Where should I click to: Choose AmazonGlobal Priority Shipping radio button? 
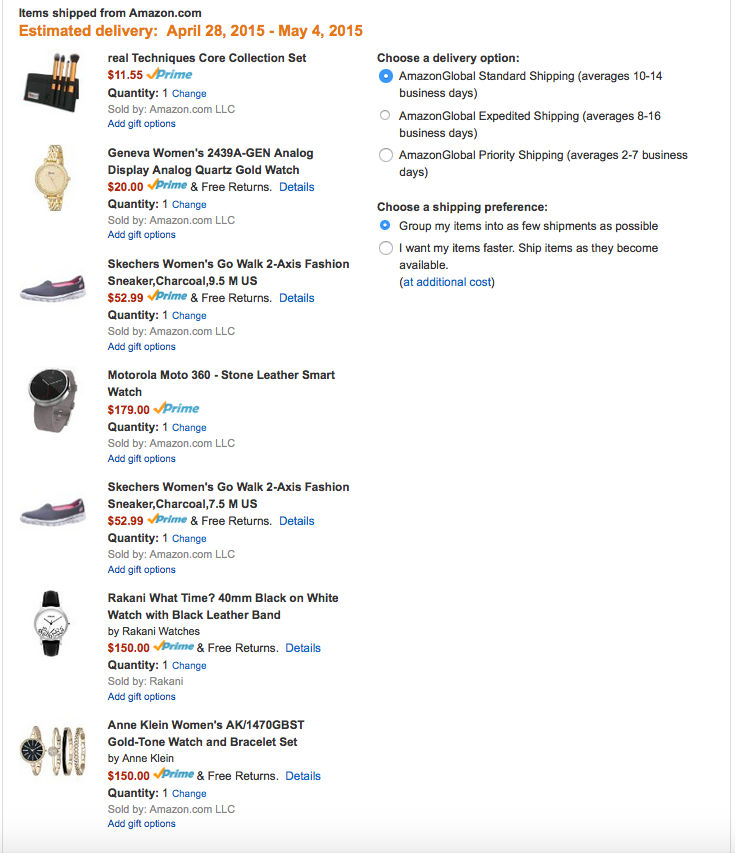(x=386, y=155)
